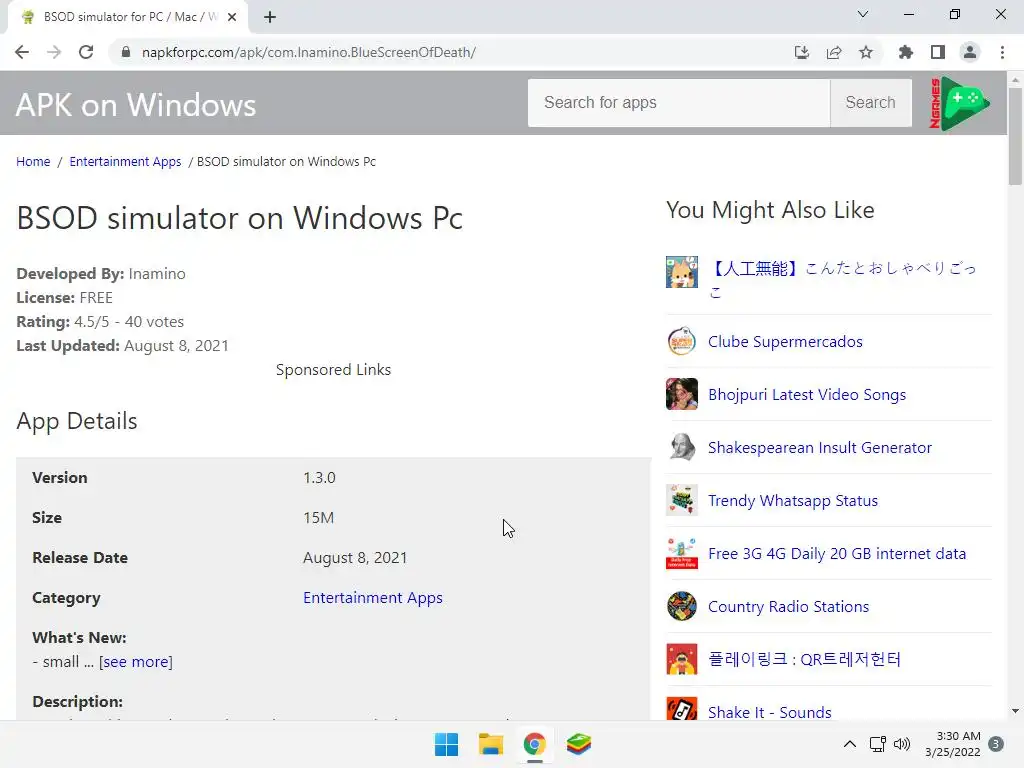Image resolution: width=1024 pixels, height=768 pixels.
Task: Open Free 3G 4G Daily 20 GB link
Action: pyautogui.click(x=837, y=553)
